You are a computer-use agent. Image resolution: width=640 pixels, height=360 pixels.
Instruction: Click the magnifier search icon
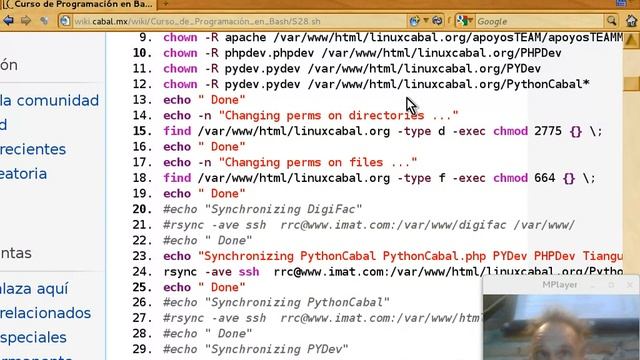coord(611,21)
